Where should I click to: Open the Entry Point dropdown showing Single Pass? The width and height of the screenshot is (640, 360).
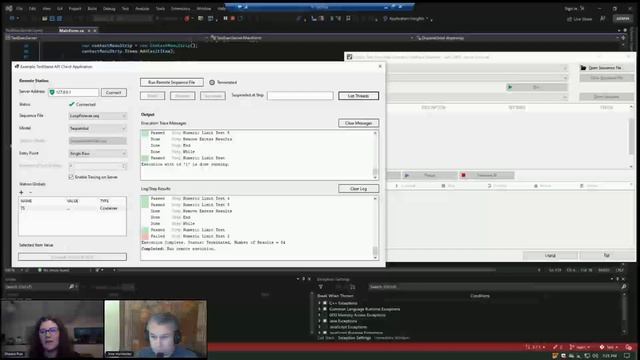point(98,153)
